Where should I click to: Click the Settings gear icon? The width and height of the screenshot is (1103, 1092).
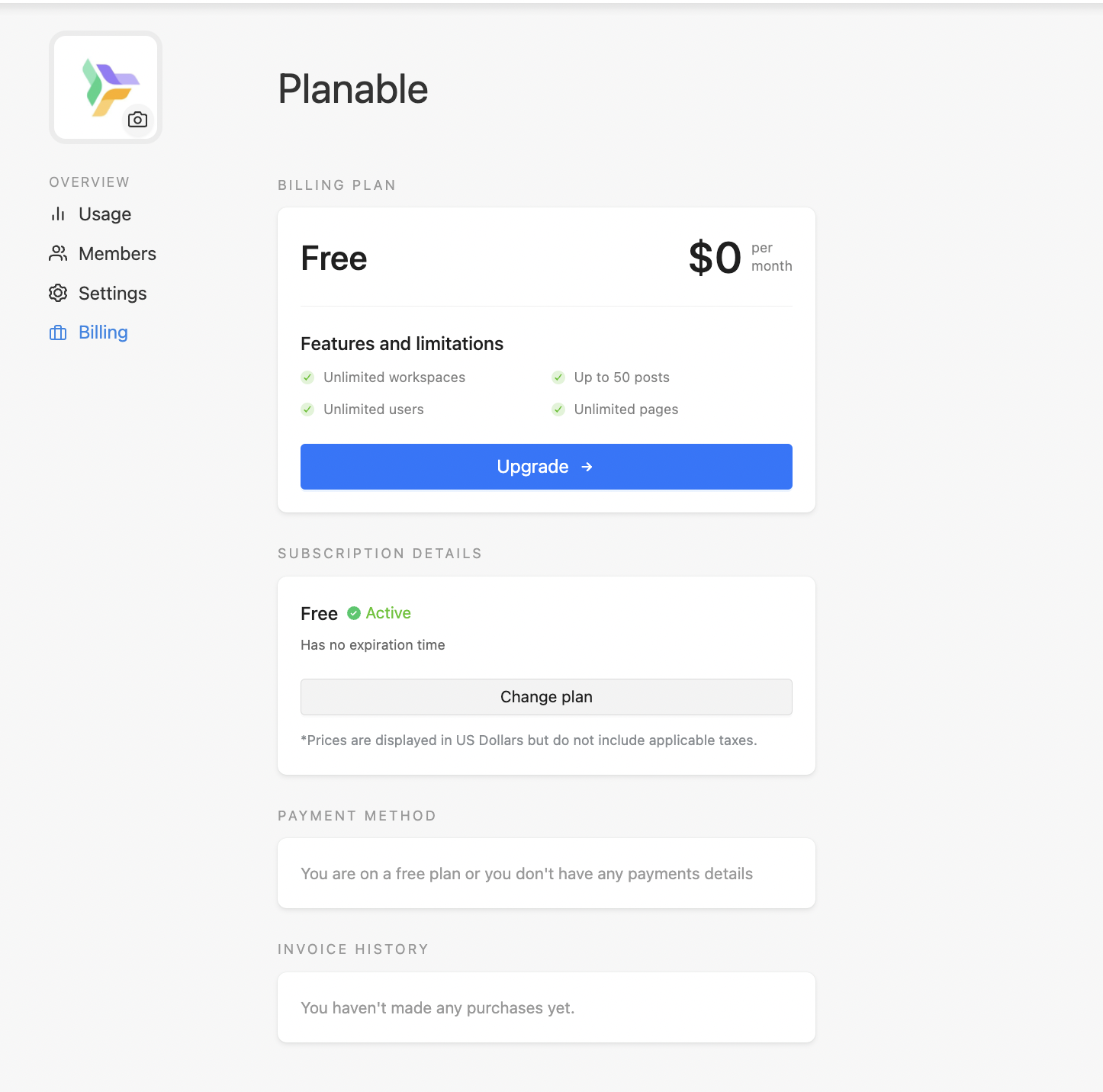(58, 294)
